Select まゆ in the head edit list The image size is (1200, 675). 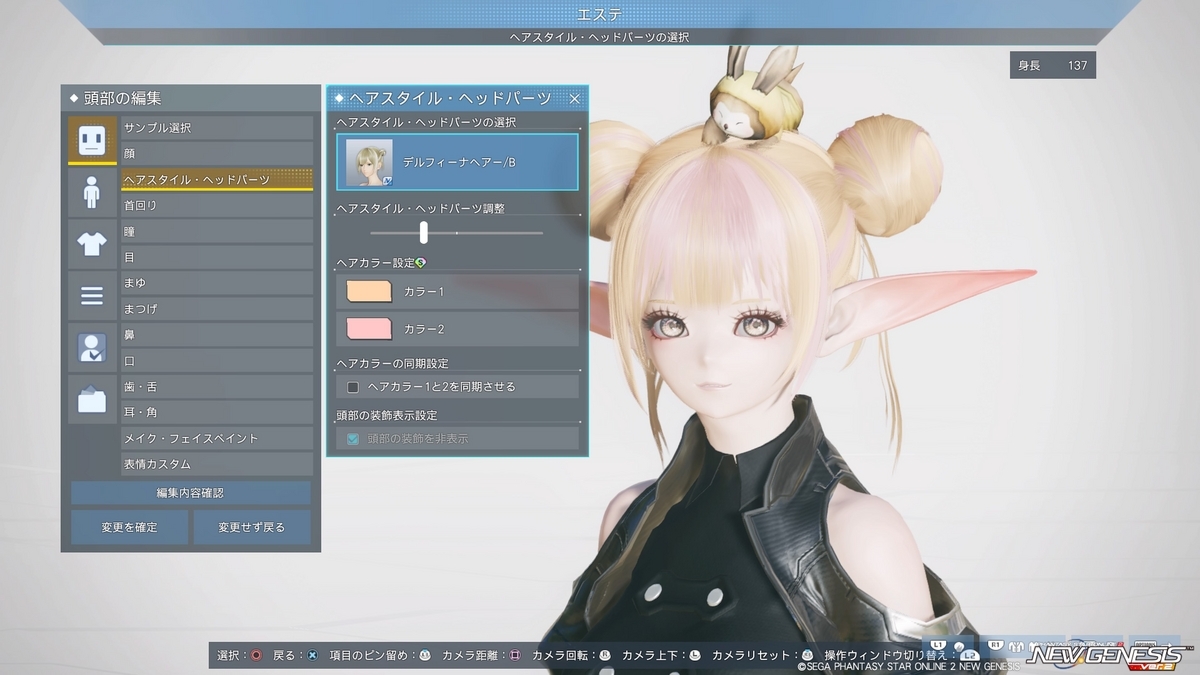[217, 283]
